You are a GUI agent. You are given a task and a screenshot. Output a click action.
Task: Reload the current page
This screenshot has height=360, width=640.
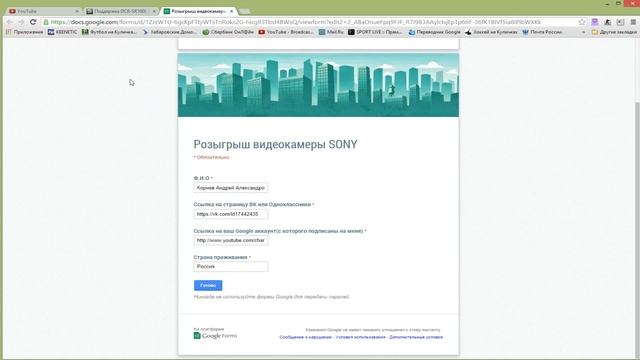pyautogui.click(x=33, y=22)
